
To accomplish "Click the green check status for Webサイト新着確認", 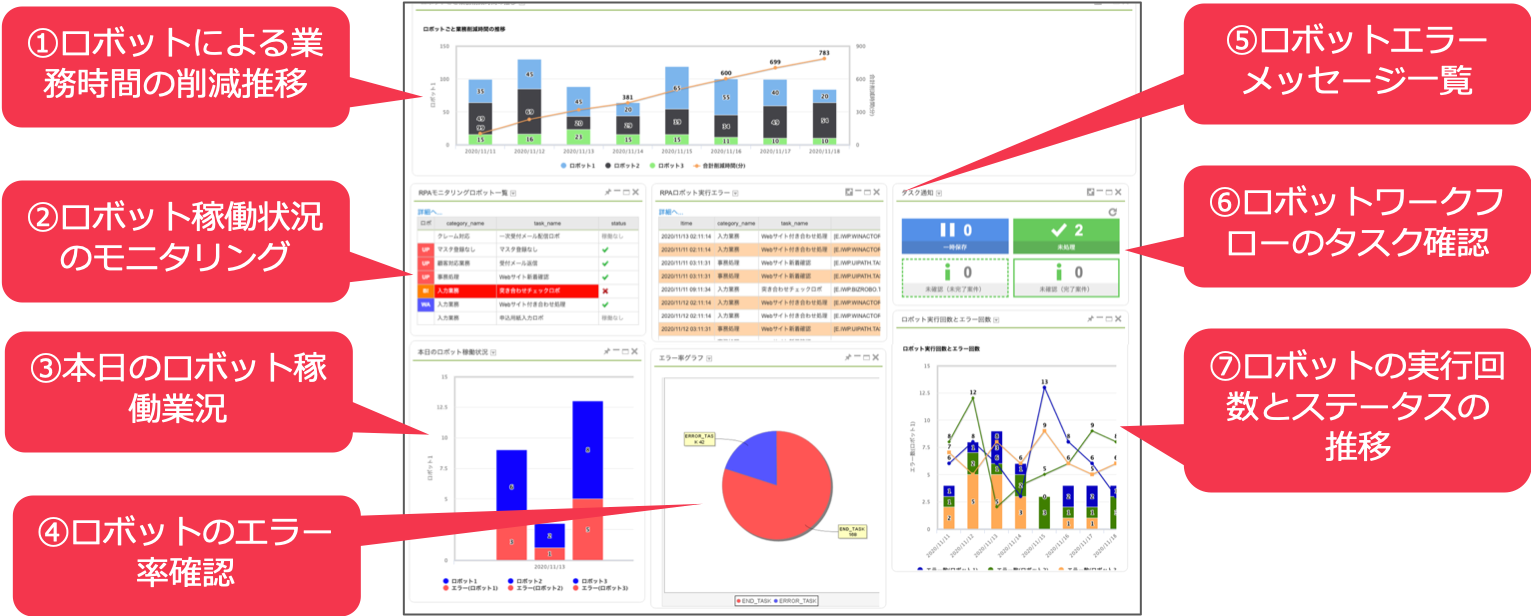I will pos(605,276).
